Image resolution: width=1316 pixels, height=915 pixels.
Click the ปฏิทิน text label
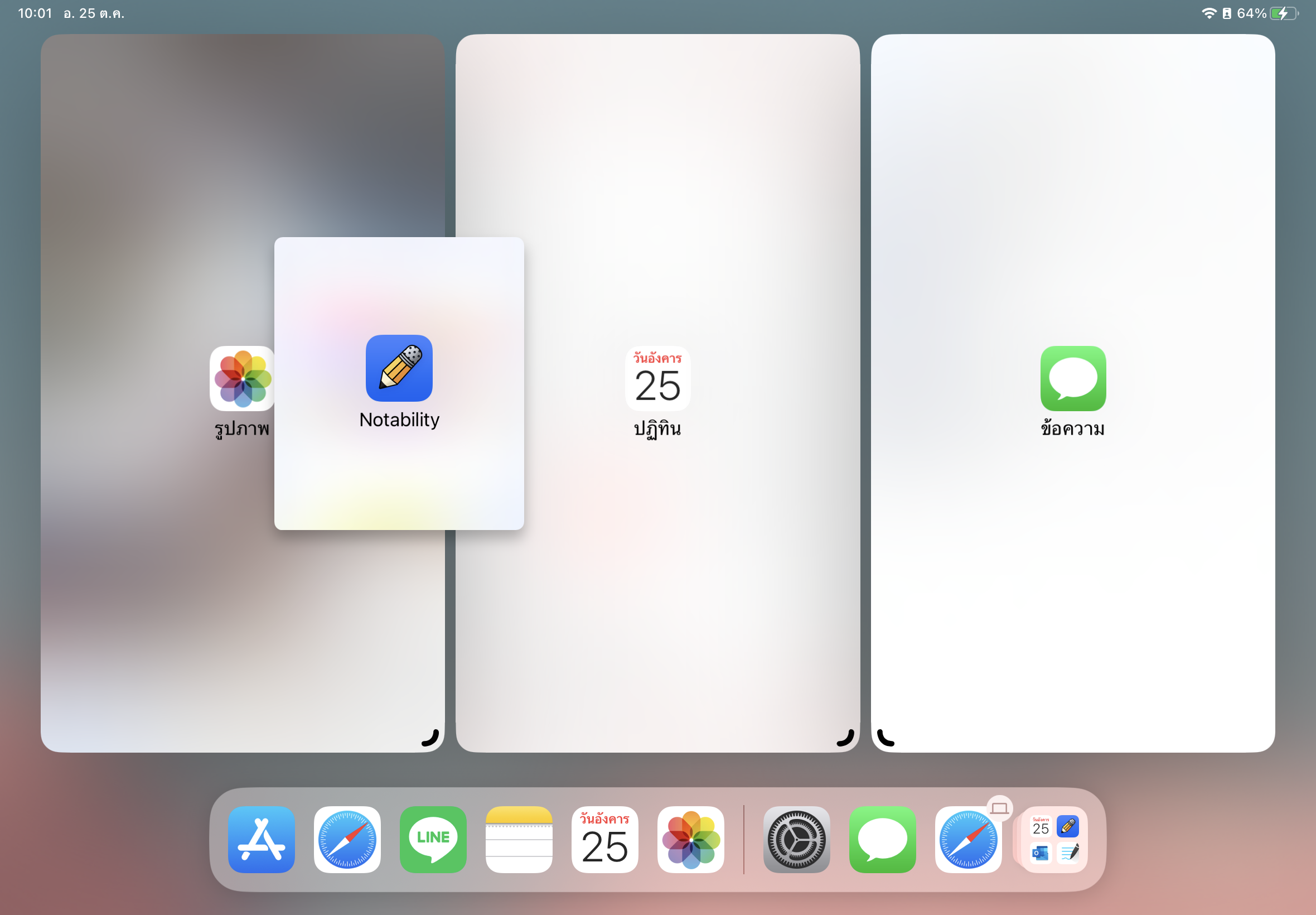click(x=657, y=429)
